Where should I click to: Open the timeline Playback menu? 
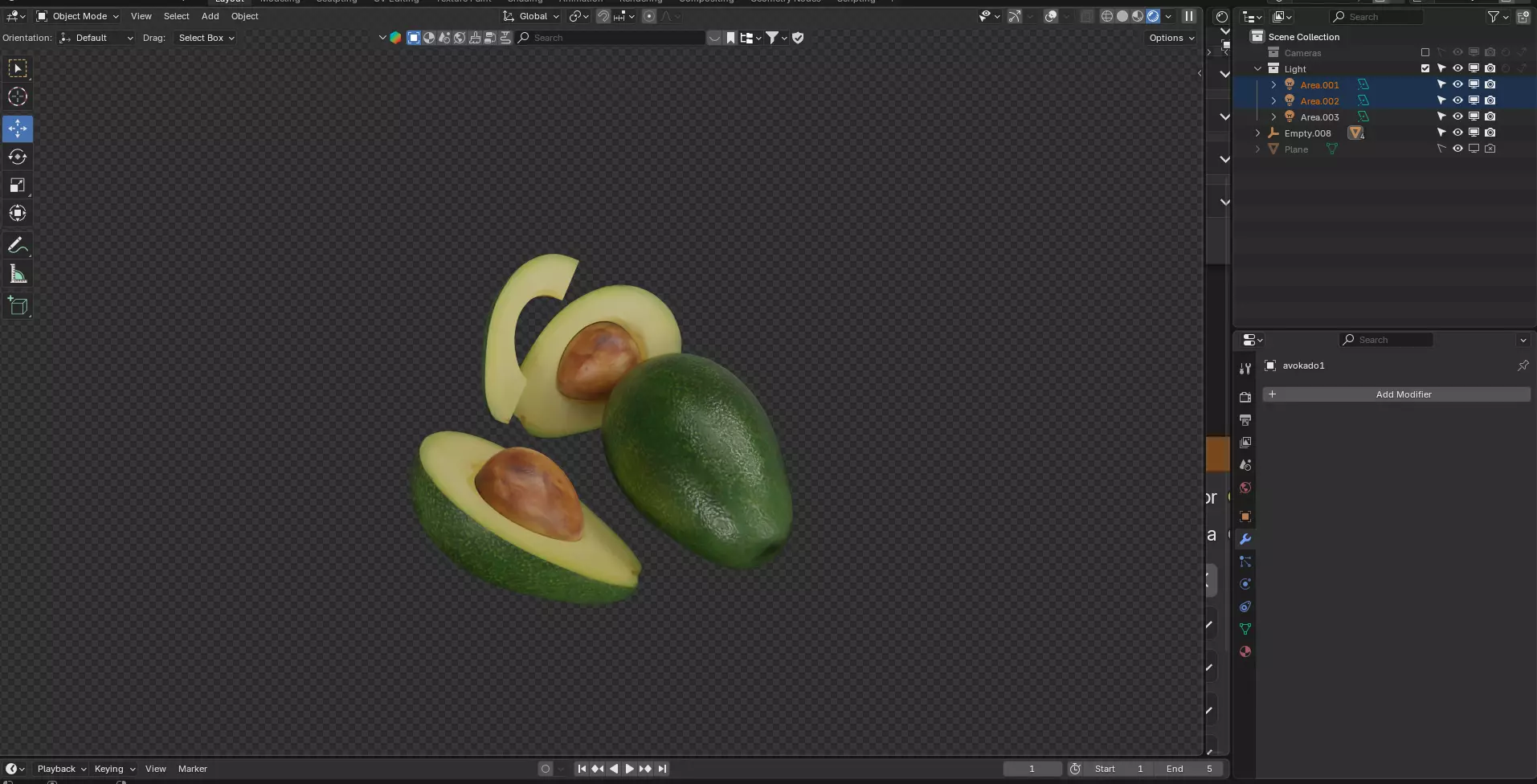(x=61, y=769)
